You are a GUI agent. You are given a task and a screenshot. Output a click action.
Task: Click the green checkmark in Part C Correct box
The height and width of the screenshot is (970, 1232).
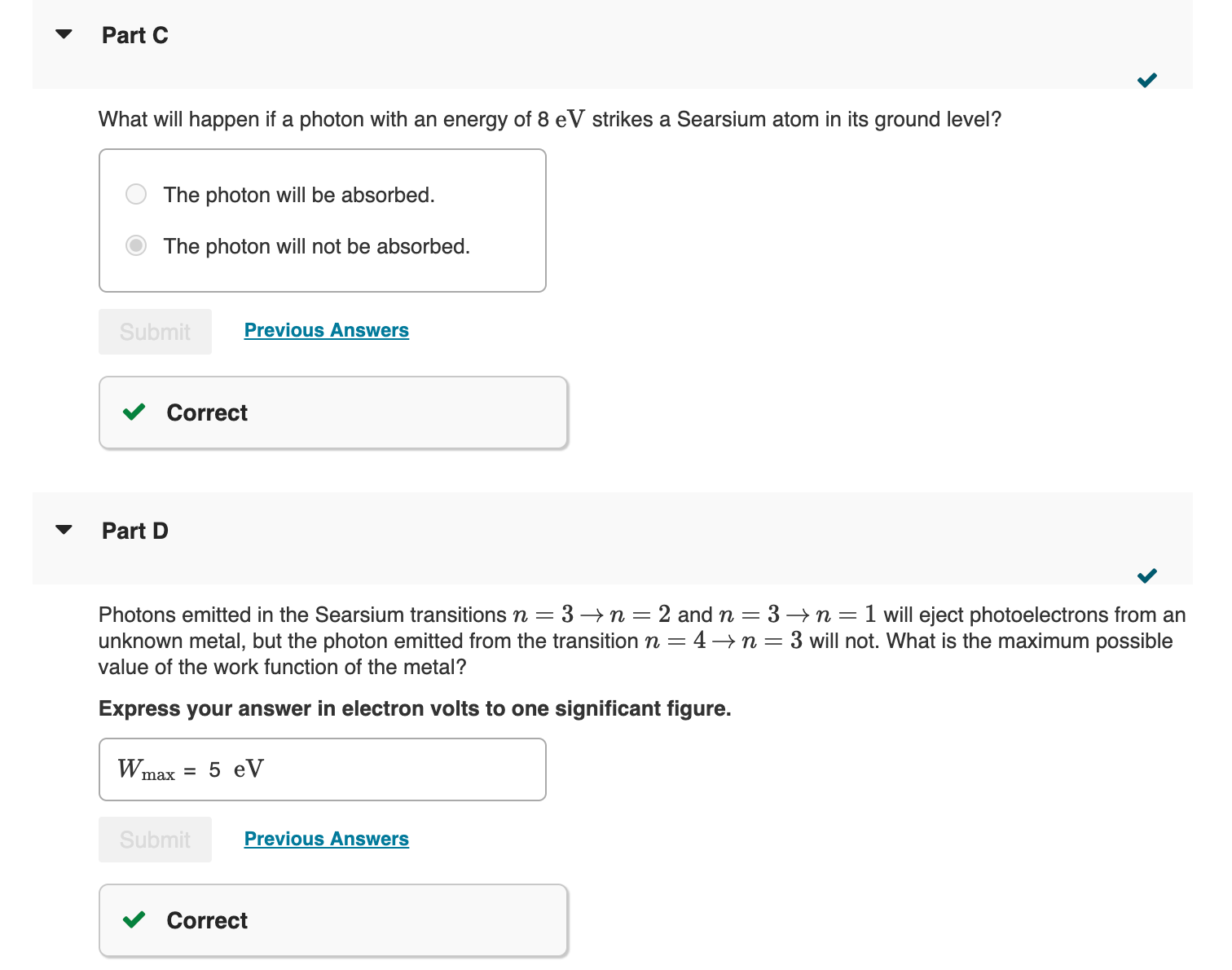click(135, 412)
